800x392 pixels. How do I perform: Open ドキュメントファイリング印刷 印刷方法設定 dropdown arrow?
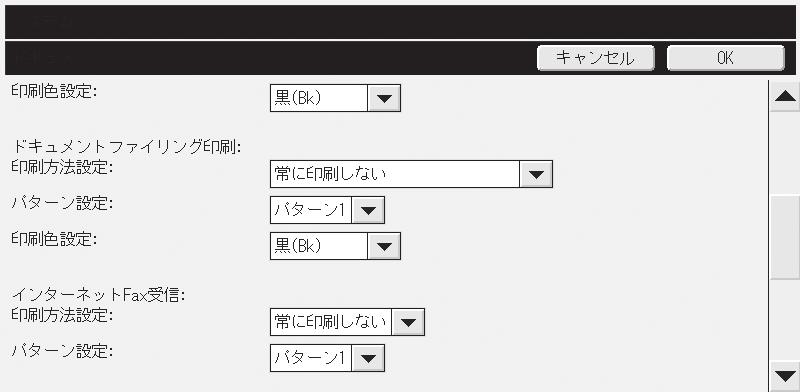click(536, 174)
